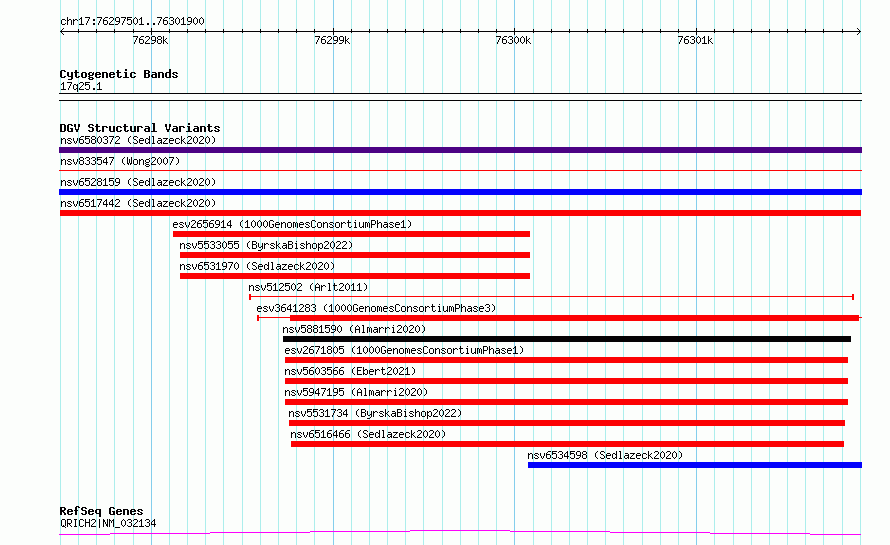890x545 pixels.
Task: Open the nsv5531734 (ByrskaBishop2022) label
Action: coord(375,413)
